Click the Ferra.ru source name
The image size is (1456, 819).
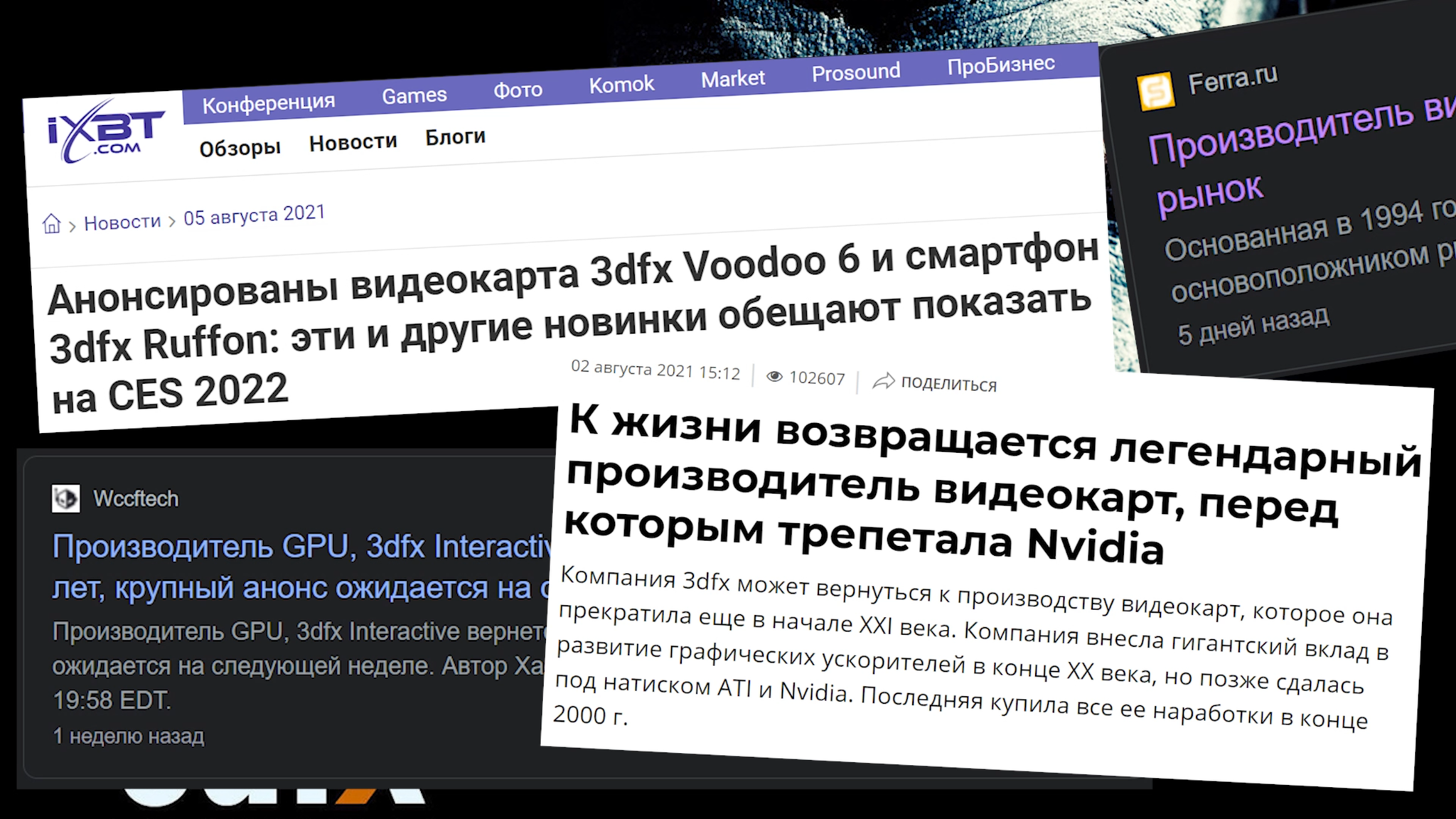tap(1233, 79)
